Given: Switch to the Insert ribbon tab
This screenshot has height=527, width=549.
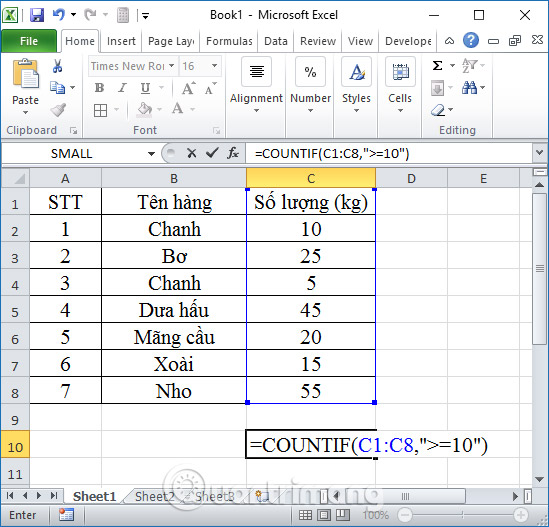Looking at the screenshot, I should point(121,41).
